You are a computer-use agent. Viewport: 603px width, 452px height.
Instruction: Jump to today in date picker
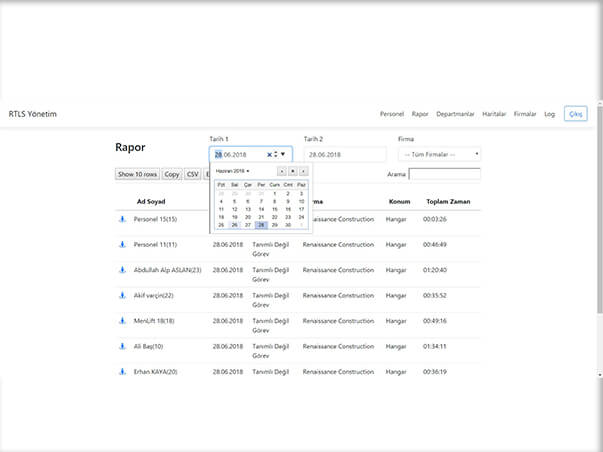point(293,171)
